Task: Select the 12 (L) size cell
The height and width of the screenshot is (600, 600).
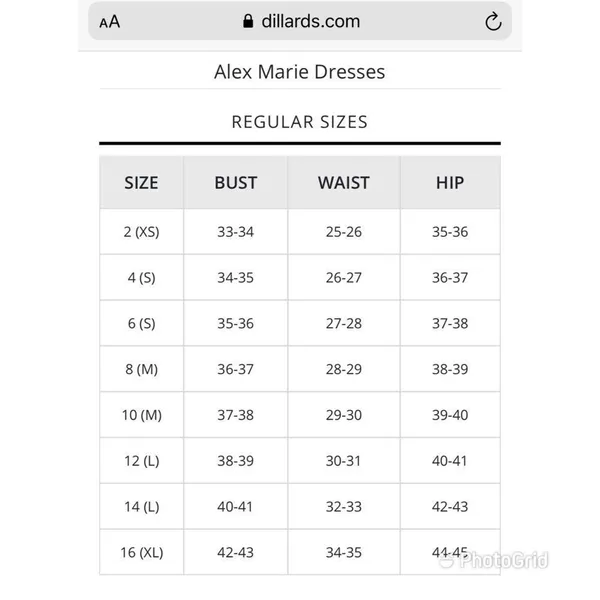Action: click(141, 461)
